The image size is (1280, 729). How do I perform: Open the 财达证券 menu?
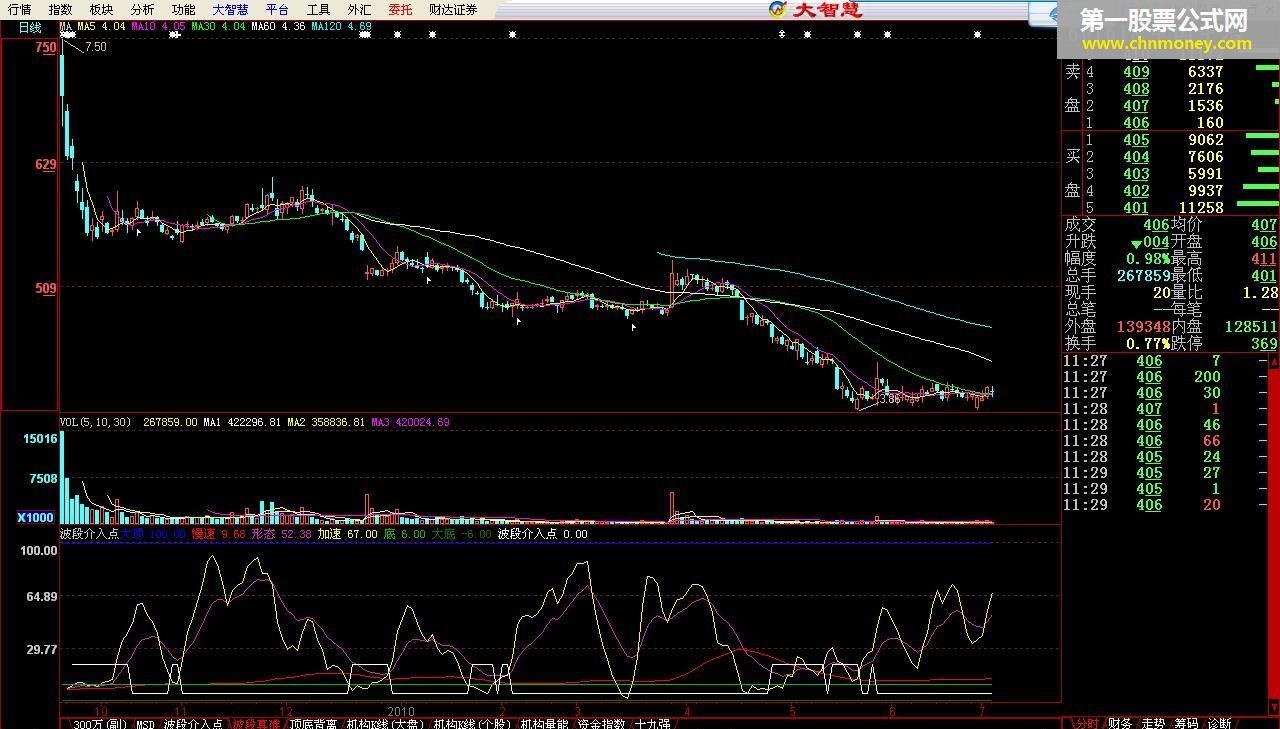453,9
